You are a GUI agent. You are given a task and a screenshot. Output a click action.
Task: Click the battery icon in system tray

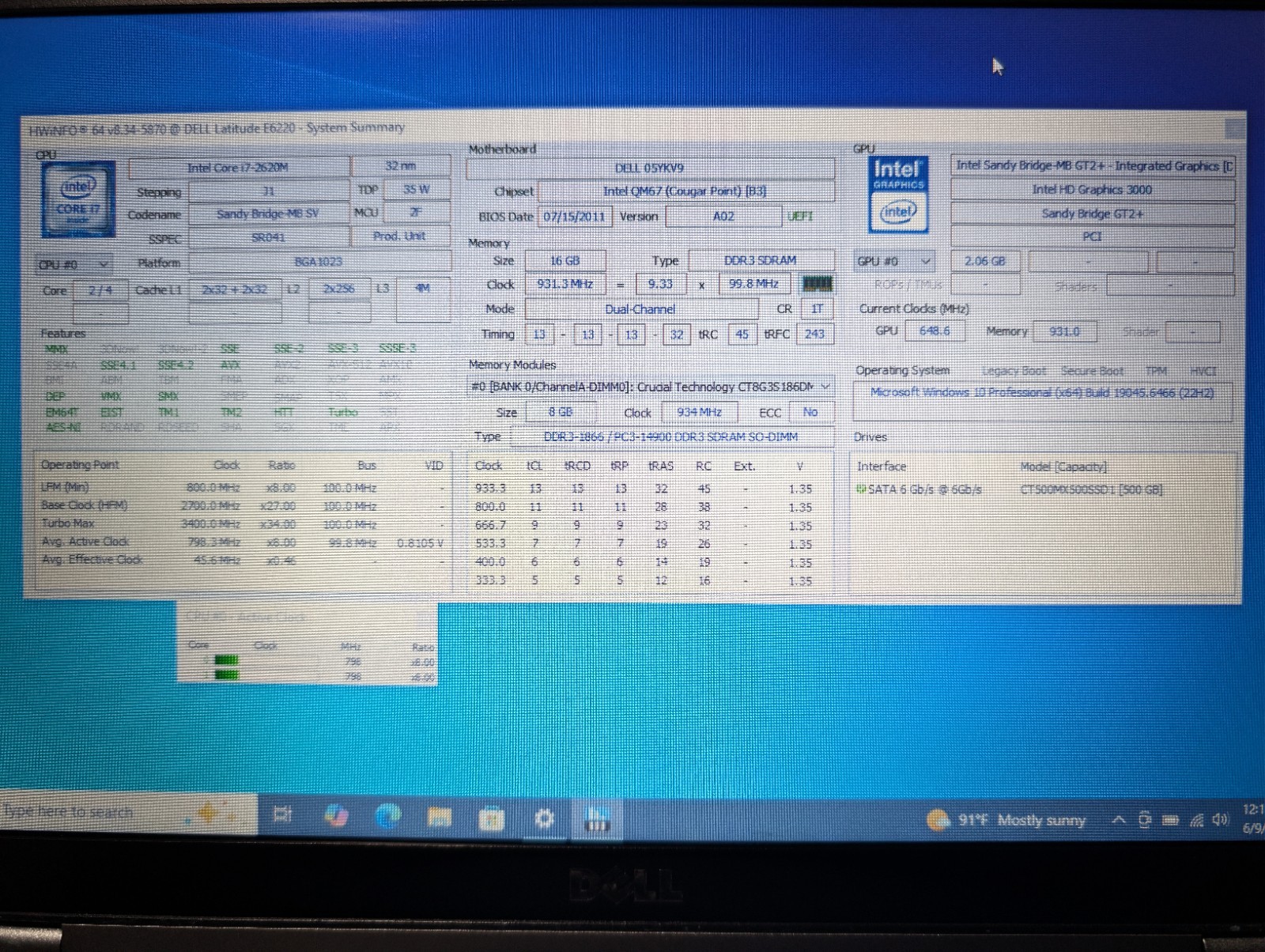pyautogui.click(x=1170, y=820)
